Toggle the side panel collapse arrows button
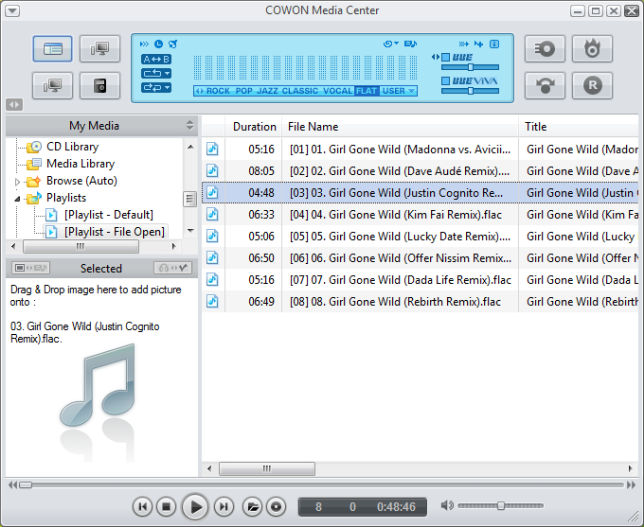 (14, 105)
